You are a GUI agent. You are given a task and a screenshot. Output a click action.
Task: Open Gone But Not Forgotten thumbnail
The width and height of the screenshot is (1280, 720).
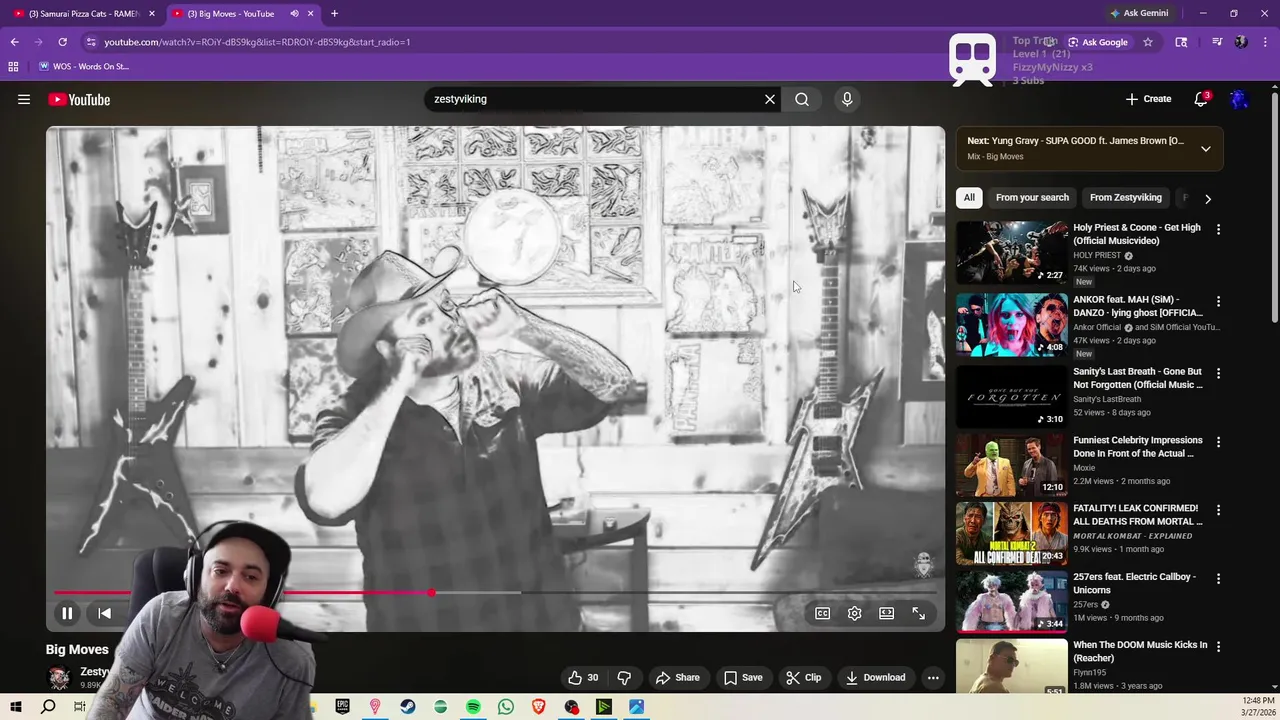click(1012, 397)
